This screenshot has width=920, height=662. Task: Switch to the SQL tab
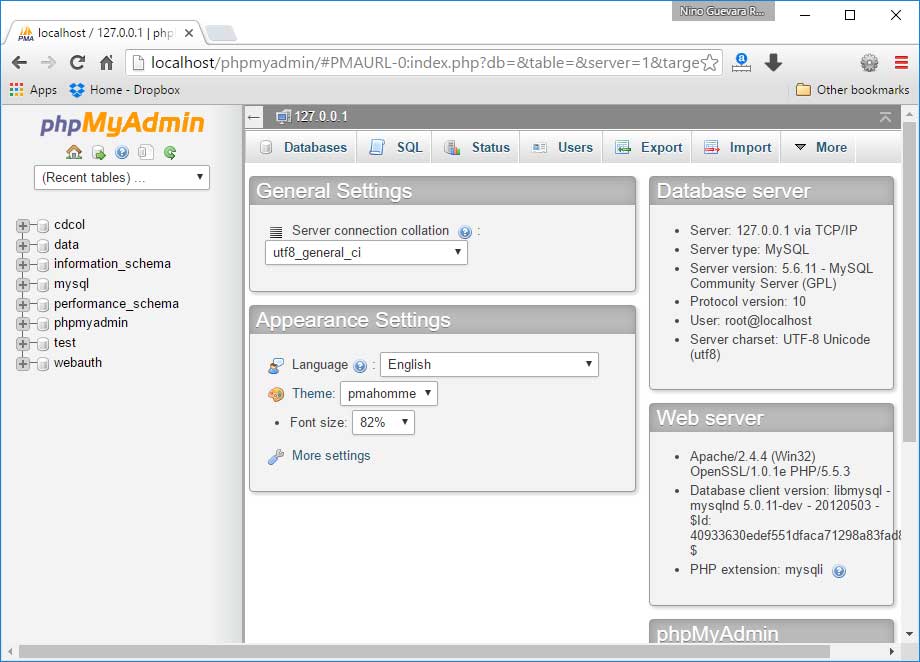click(x=395, y=147)
